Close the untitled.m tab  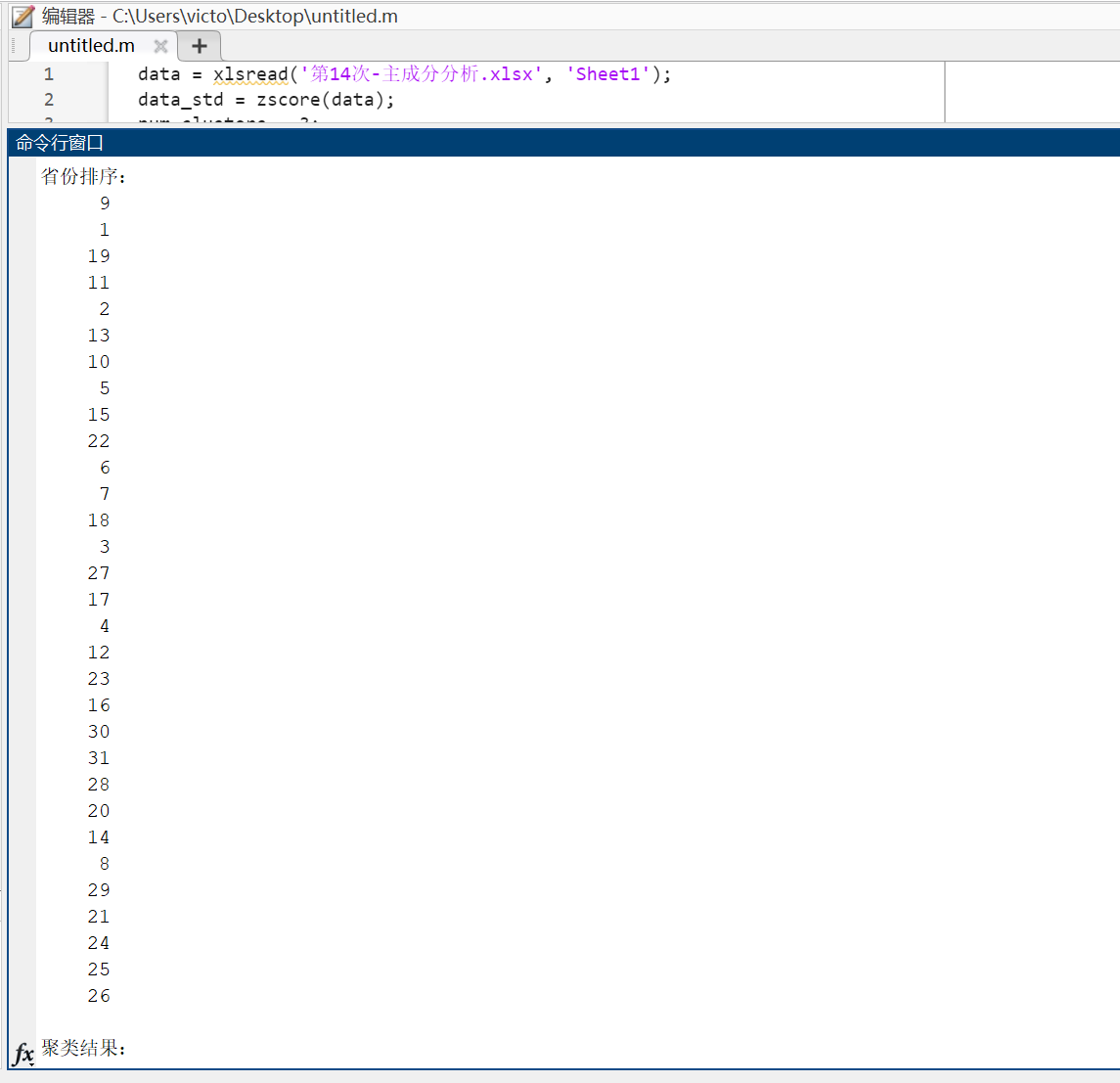pos(160,46)
